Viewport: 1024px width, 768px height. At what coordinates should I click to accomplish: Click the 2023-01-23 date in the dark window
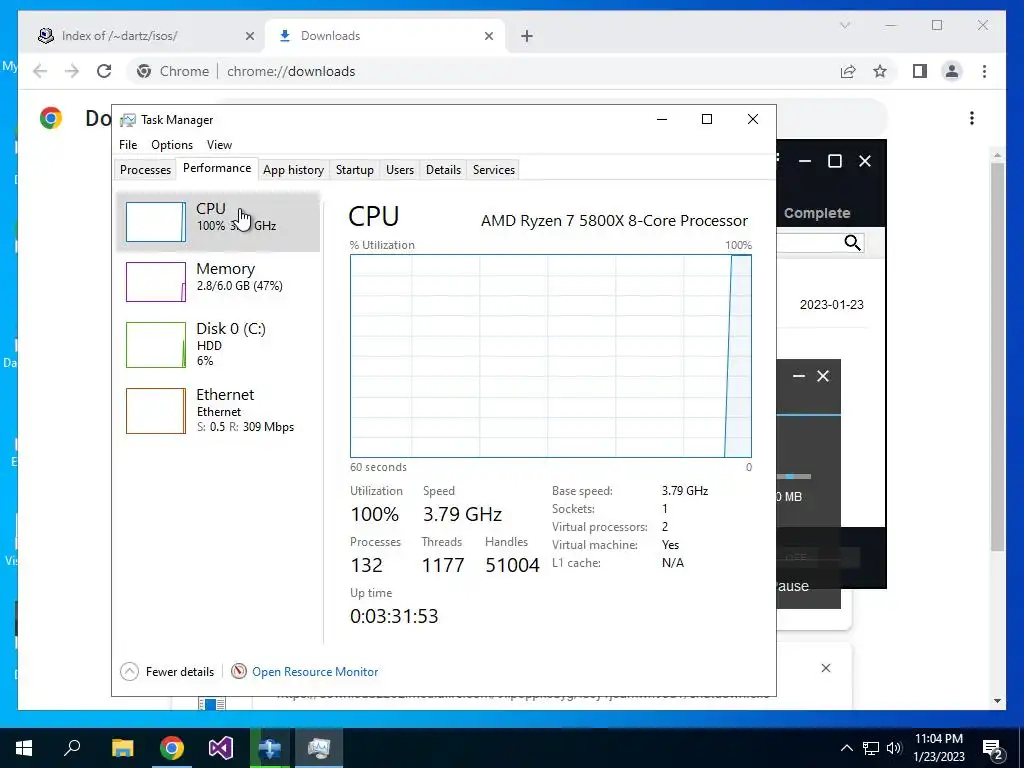click(x=831, y=305)
